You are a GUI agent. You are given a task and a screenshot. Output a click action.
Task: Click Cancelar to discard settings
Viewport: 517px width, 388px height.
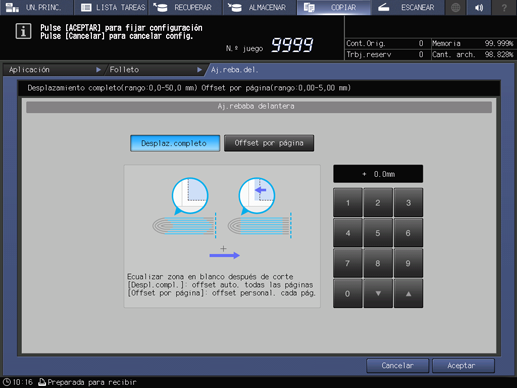point(397,366)
